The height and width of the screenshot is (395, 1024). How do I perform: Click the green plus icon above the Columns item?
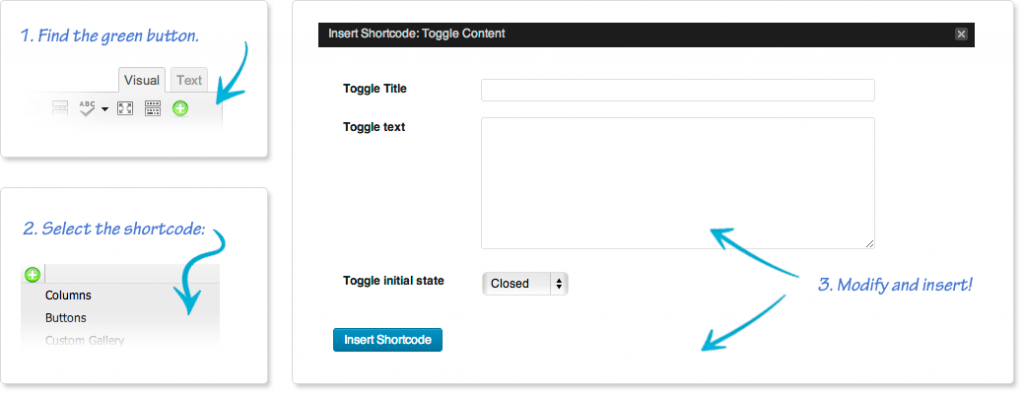point(32,274)
